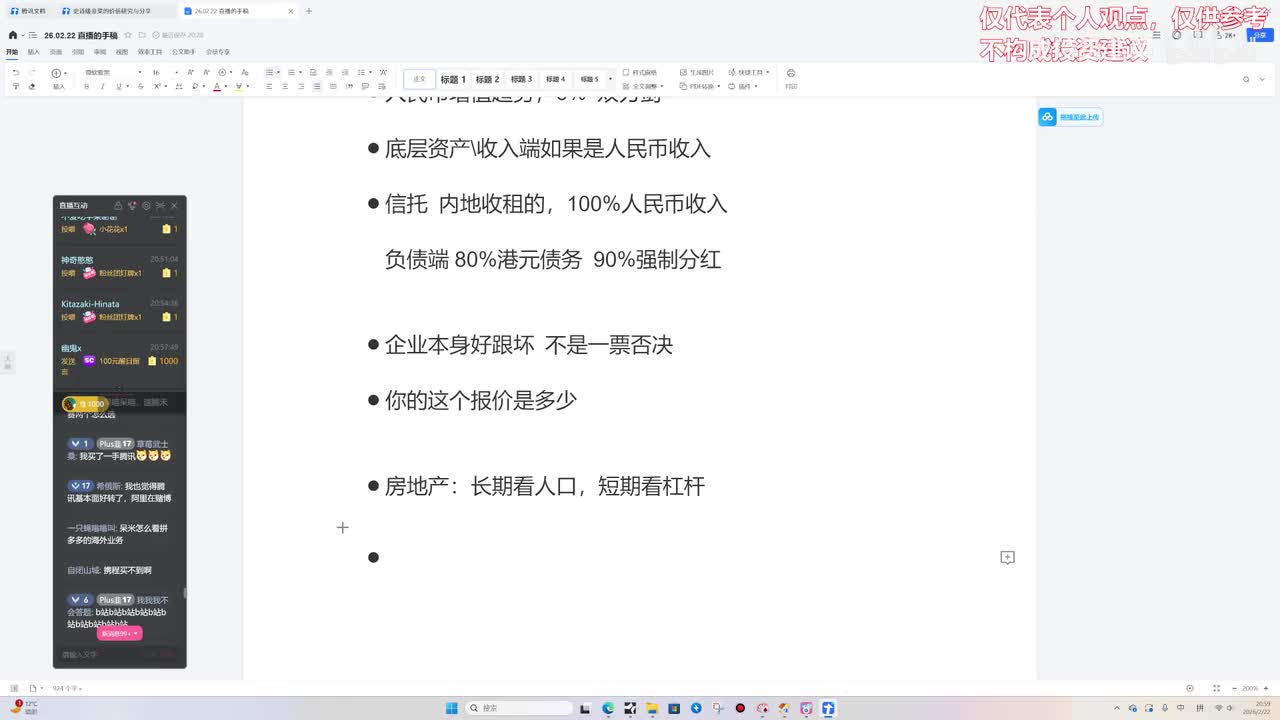Click the undo arrow in toolbar

16,73
